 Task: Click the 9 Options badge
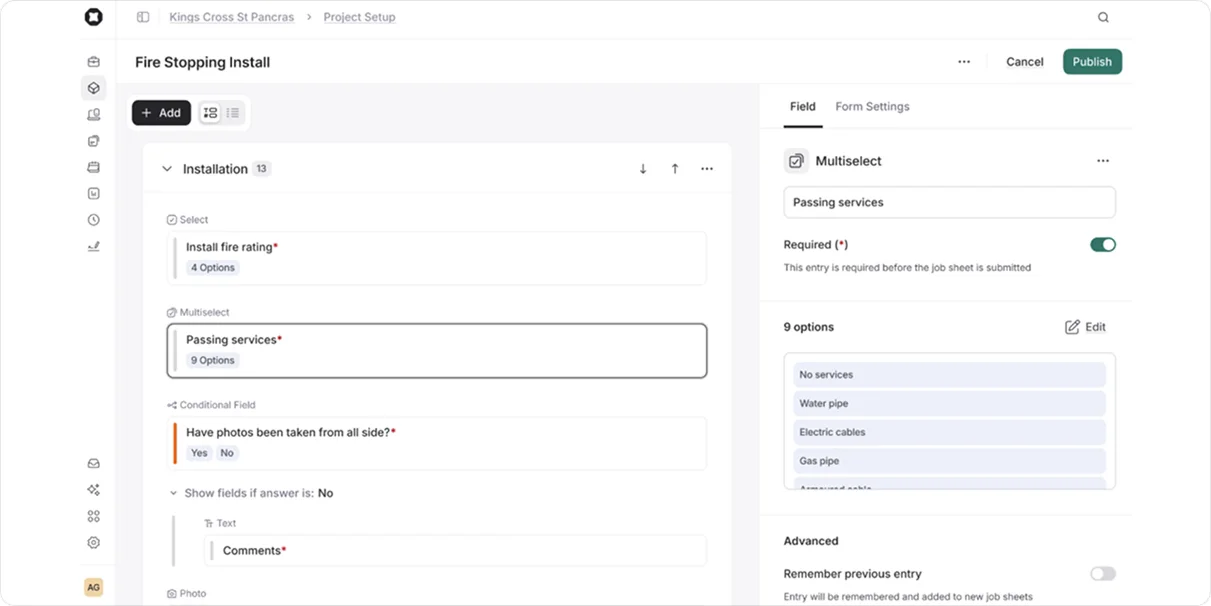(x=213, y=360)
